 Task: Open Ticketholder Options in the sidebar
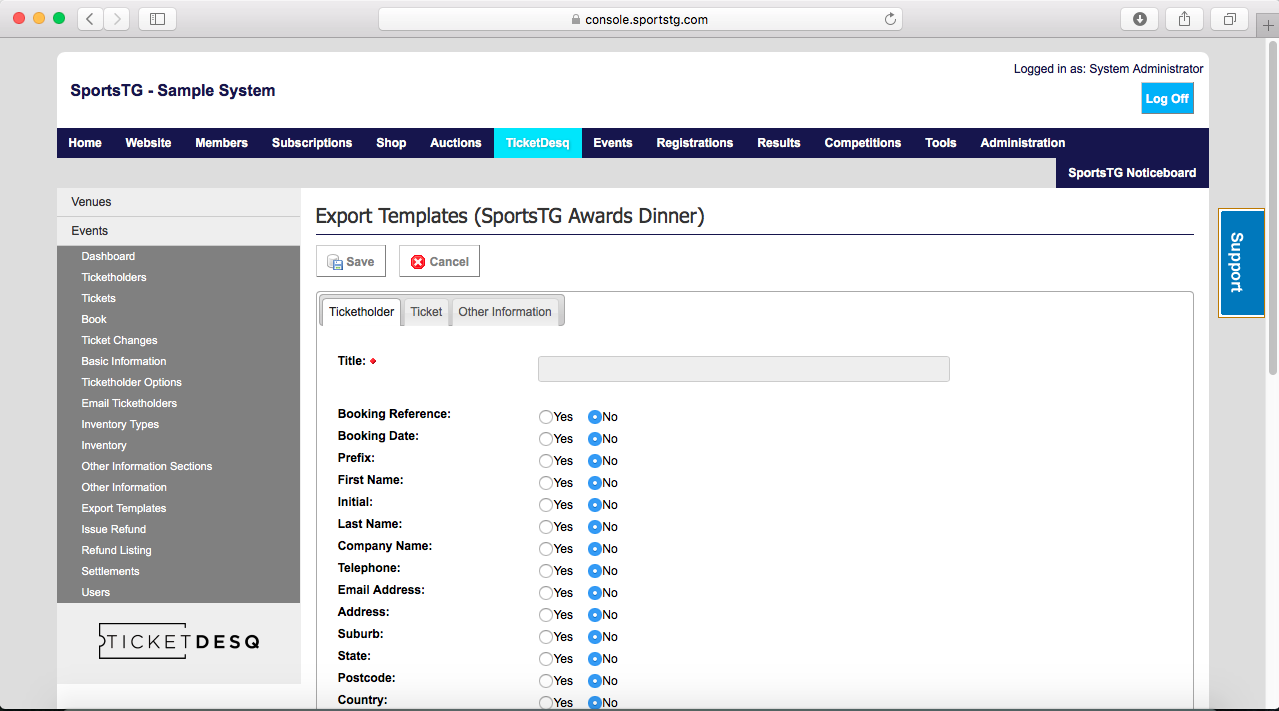coord(132,383)
